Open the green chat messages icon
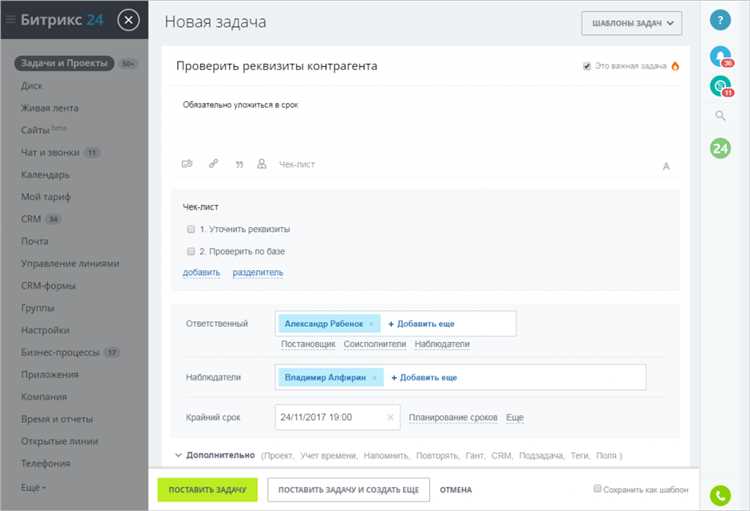The image size is (750, 511). pyautogui.click(x=720, y=86)
